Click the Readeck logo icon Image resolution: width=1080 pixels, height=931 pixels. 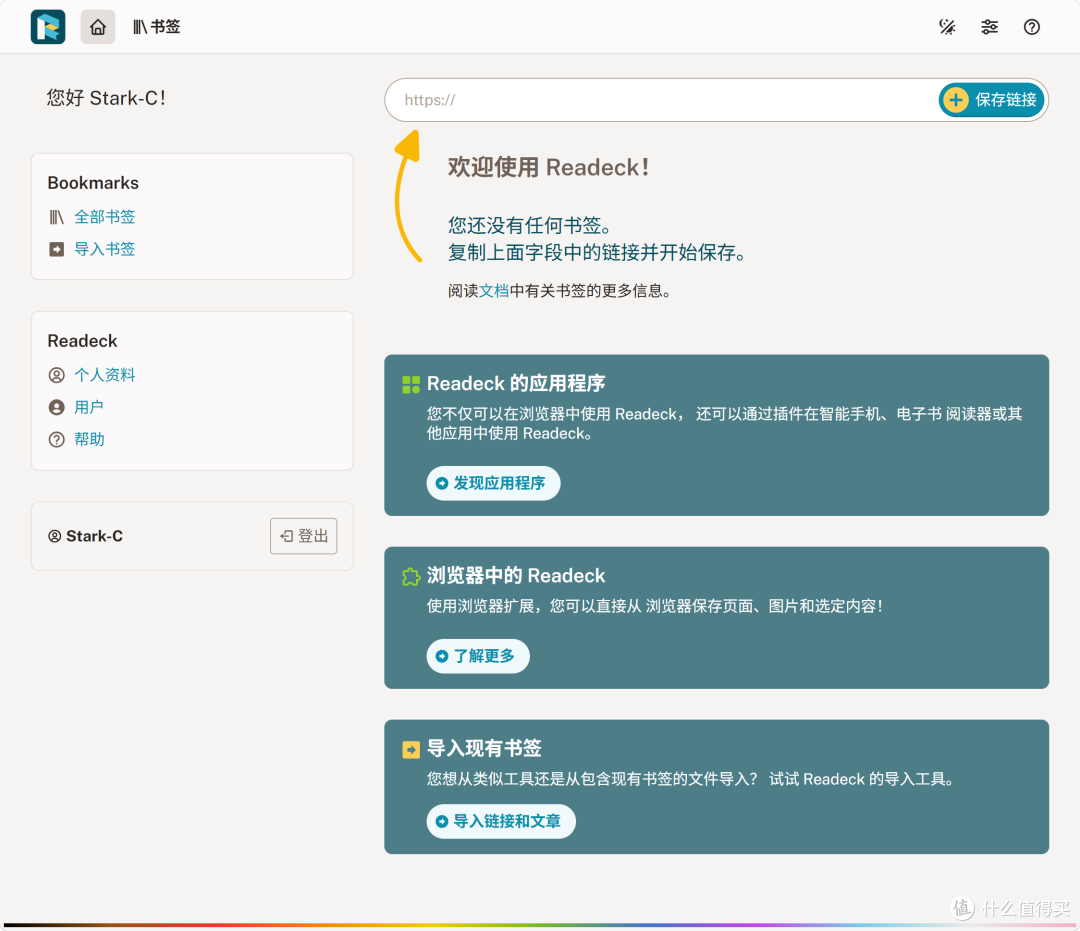(48, 27)
